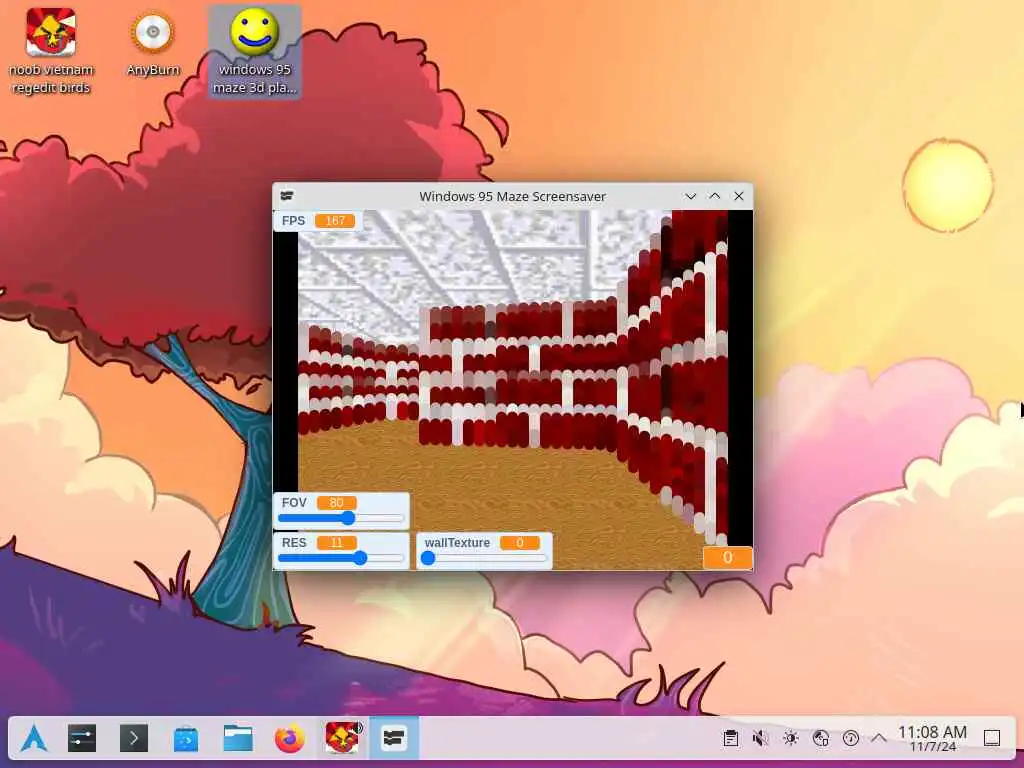Screen dimensions: 1024x768
Task: Expand the hidden system tray icons arrow
Action: coord(879,738)
